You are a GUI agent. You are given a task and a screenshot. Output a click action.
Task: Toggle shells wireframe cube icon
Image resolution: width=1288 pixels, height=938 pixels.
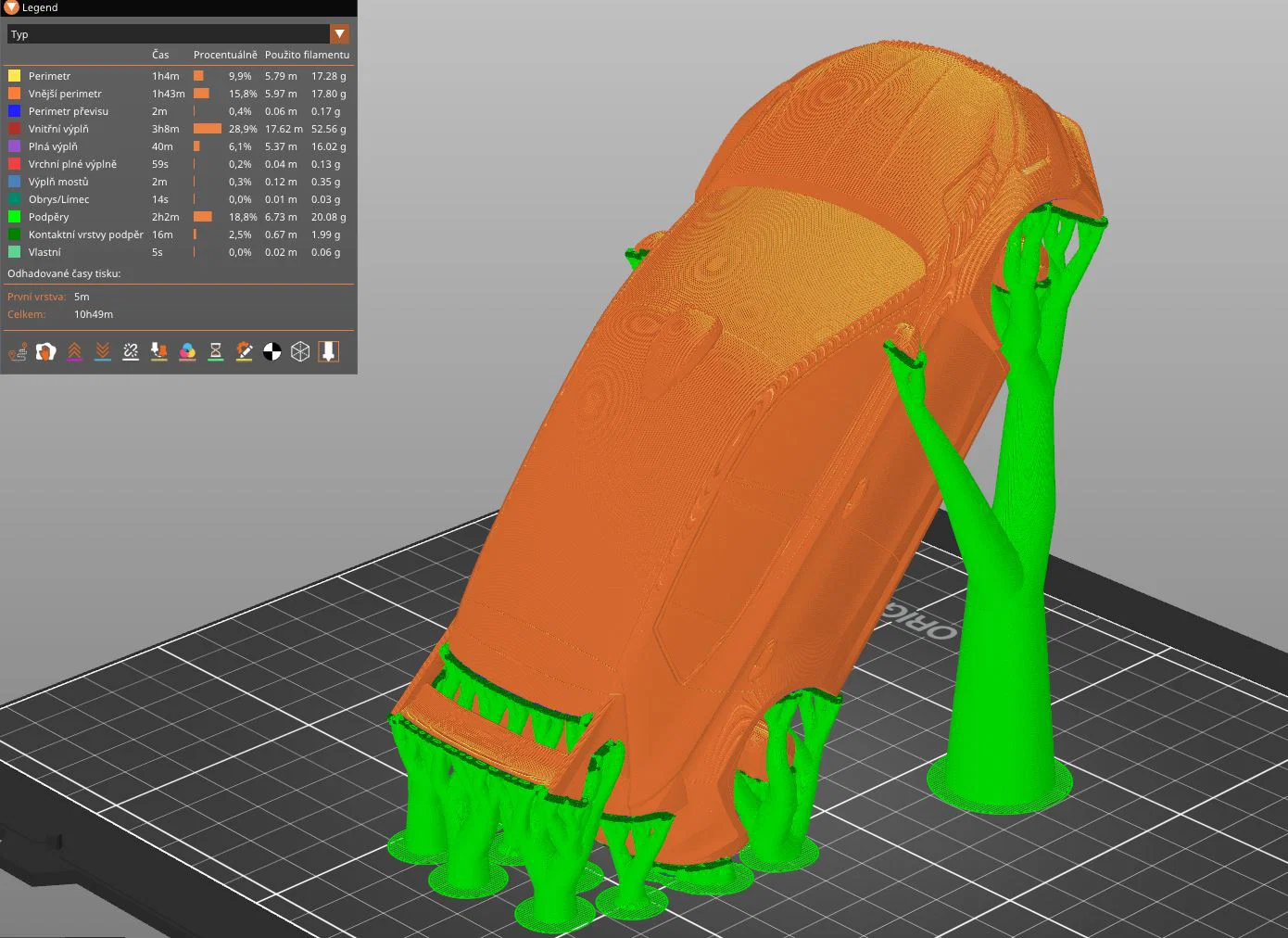(x=300, y=351)
